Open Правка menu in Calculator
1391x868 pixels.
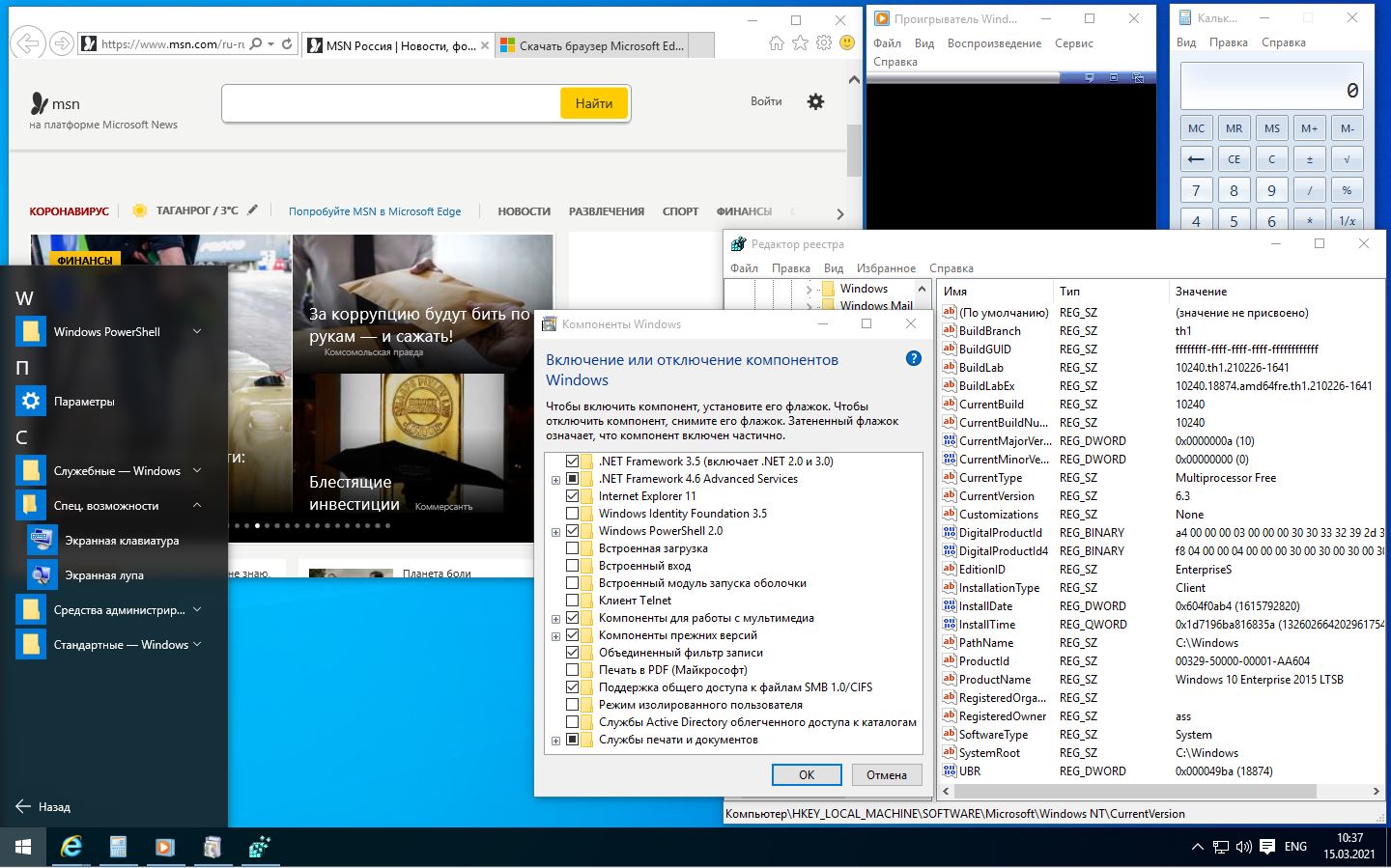(x=1228, y=42)
